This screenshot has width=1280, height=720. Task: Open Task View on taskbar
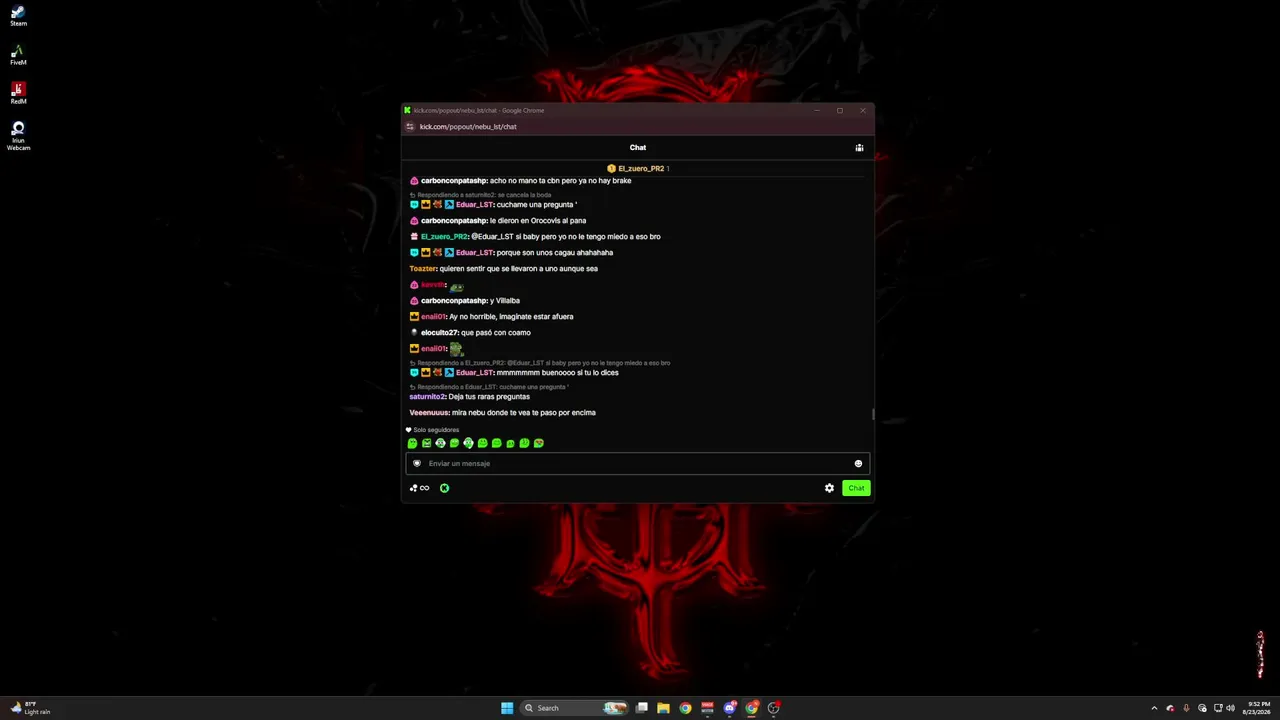coord(642,708)
